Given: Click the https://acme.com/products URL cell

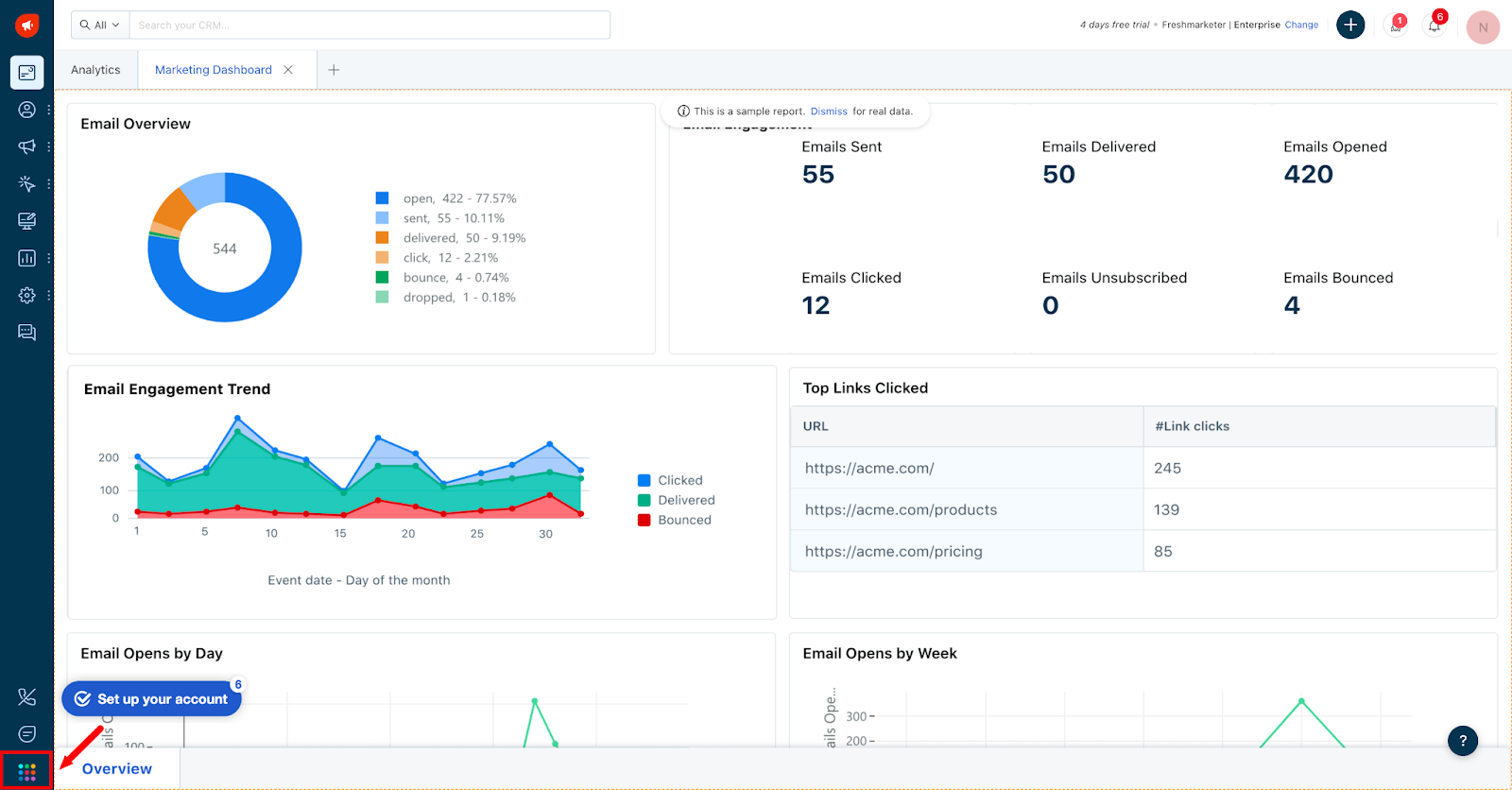Looking at the screenshot, I should click(x=967, y=509).
